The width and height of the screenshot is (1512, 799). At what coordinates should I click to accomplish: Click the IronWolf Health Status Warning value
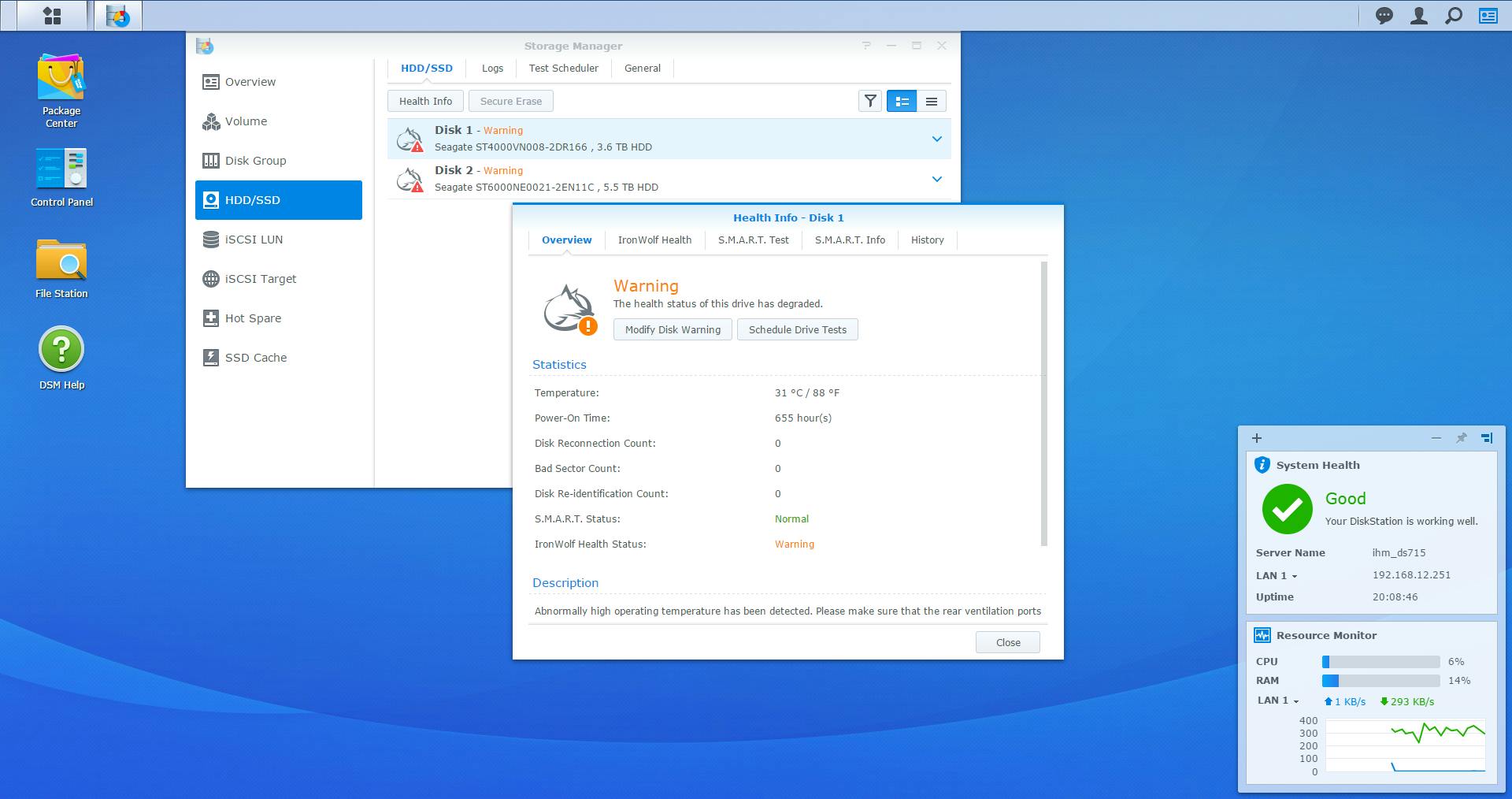(795, 544)
